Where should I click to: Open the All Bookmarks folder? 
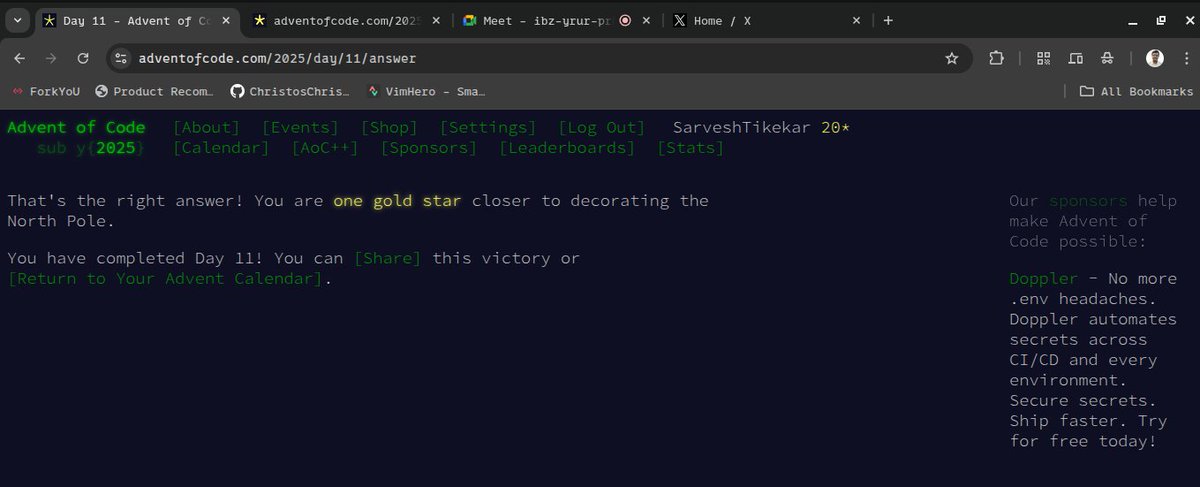1136,91
